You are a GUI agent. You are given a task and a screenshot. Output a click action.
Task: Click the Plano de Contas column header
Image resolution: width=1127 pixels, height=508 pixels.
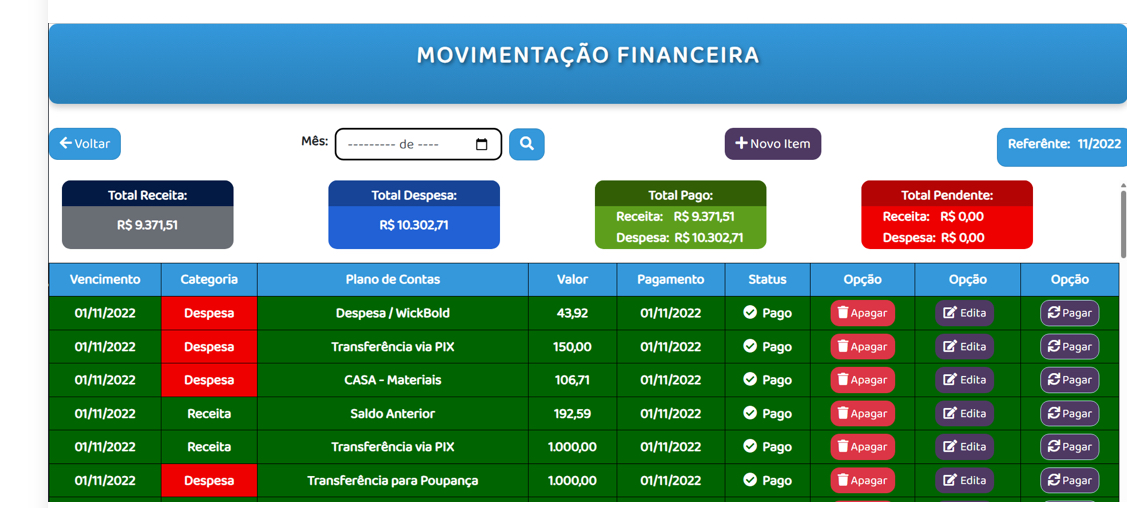pyautogui.click(x=392, y=280)
